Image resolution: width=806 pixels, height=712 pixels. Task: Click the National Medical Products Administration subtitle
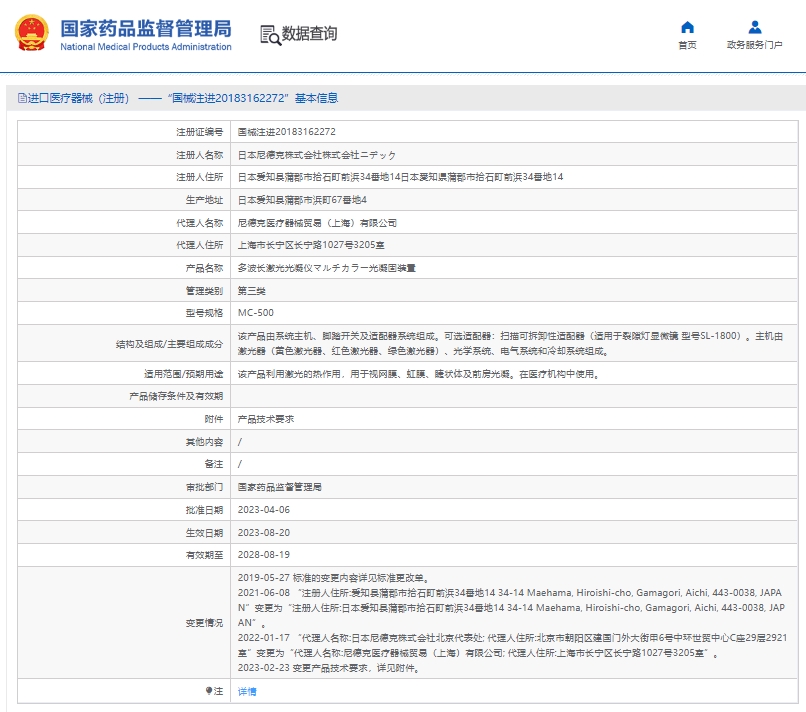pos(145,47)
